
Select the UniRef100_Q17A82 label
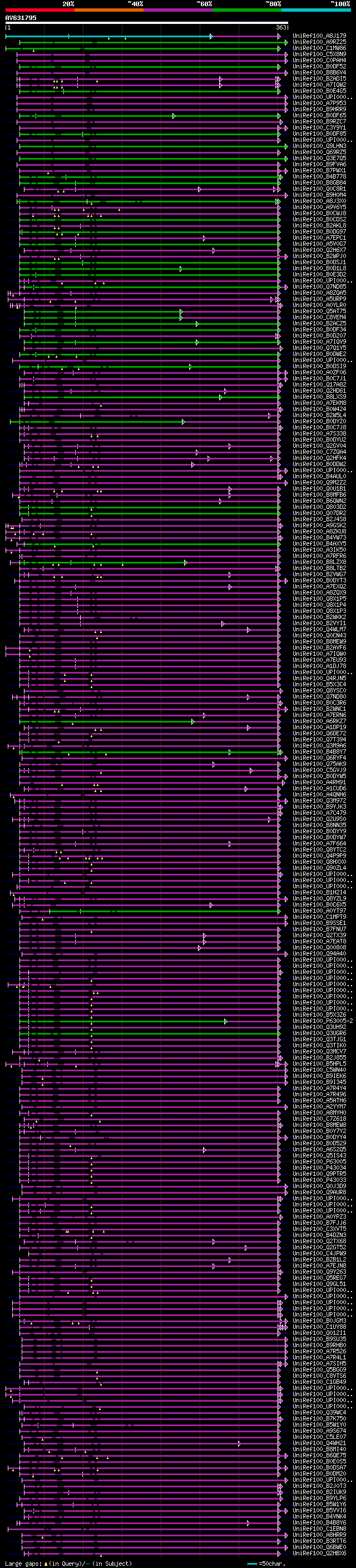click(x=319, y=385)
